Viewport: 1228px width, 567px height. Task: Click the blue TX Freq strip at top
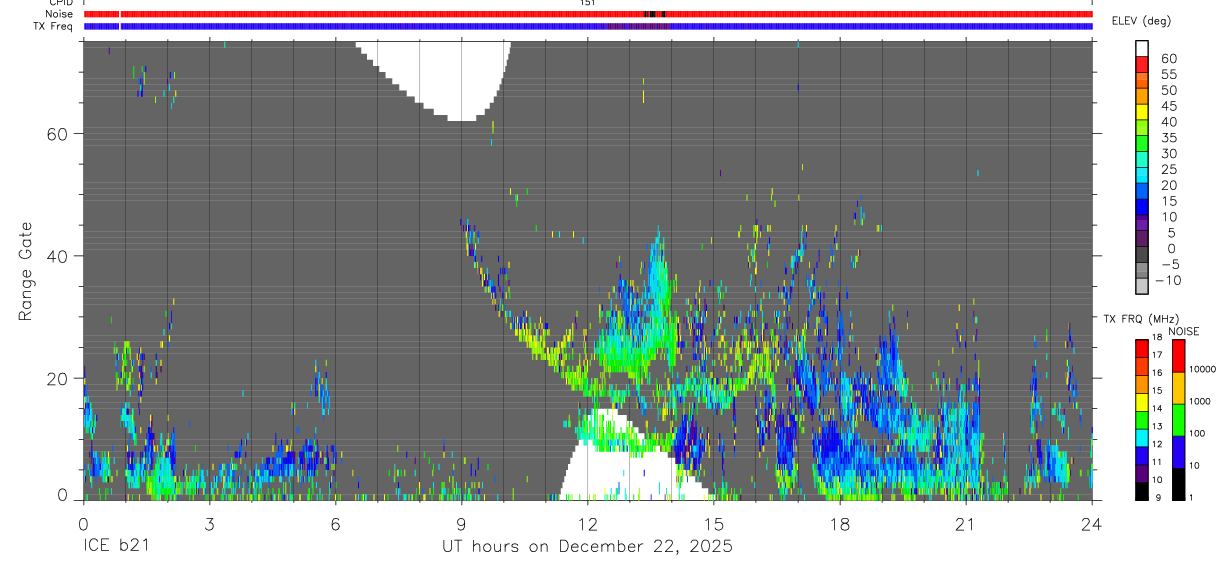point(588,26)
